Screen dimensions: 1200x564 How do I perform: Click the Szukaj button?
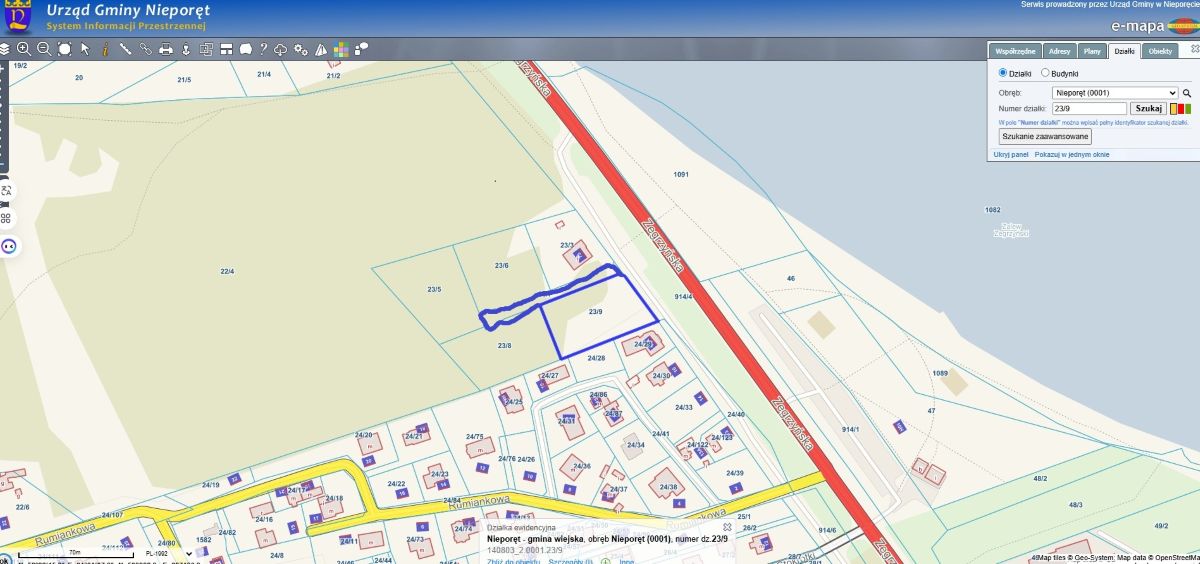(x=1148, y=108)
